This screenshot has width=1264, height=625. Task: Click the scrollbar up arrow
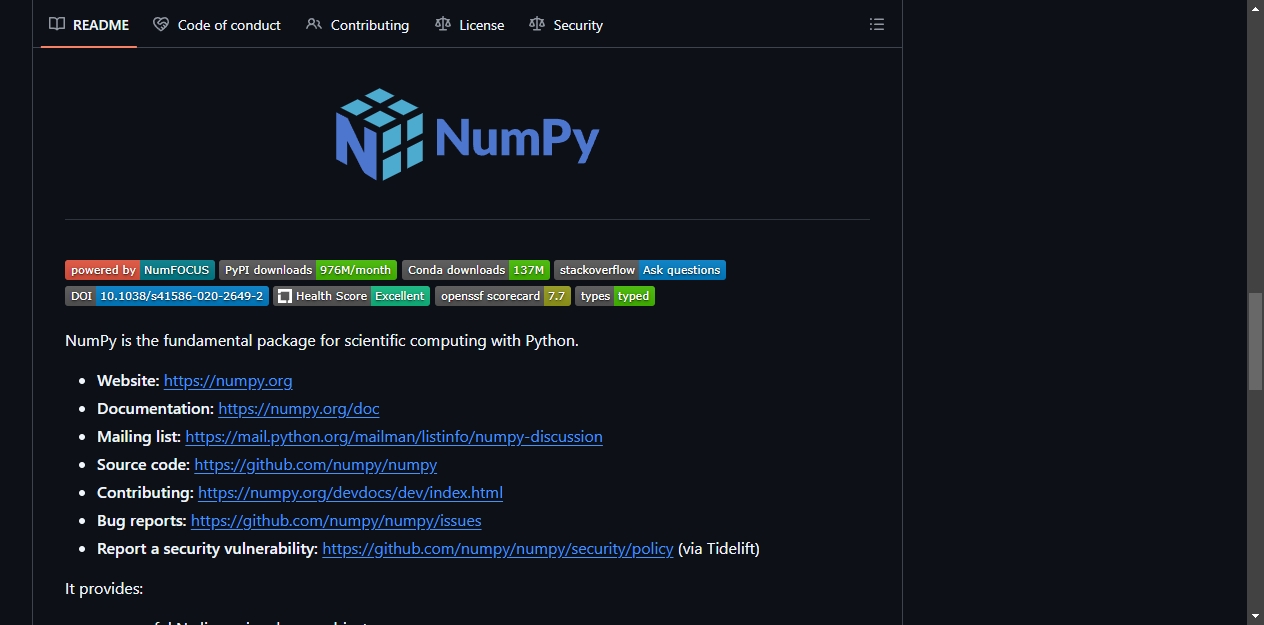(x=1256, y=8)
